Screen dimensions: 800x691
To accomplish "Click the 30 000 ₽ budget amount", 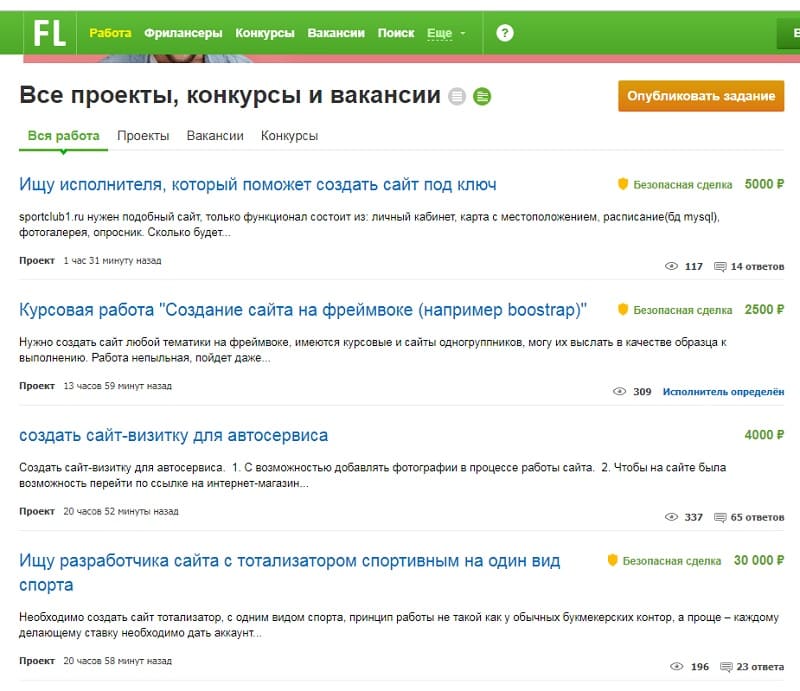I will point(759,560).
